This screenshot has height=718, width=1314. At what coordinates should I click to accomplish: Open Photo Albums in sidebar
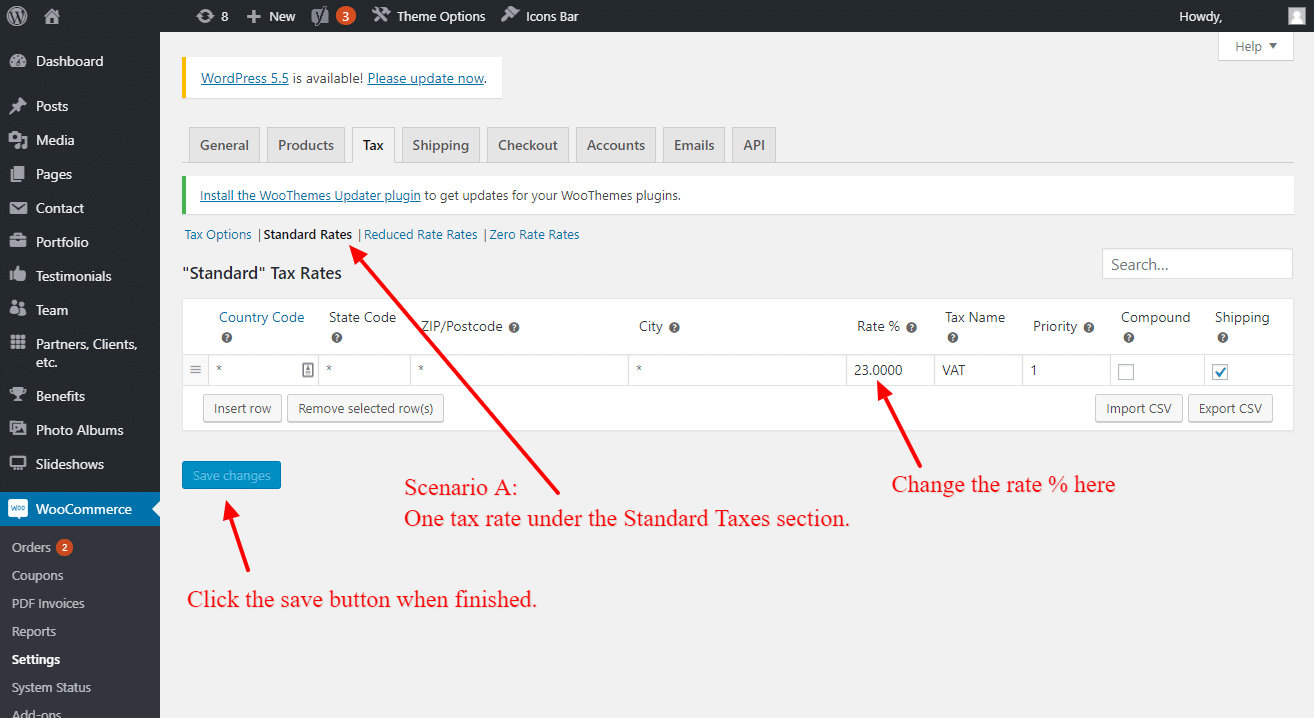pyautogui.click(x=80, y=430)
